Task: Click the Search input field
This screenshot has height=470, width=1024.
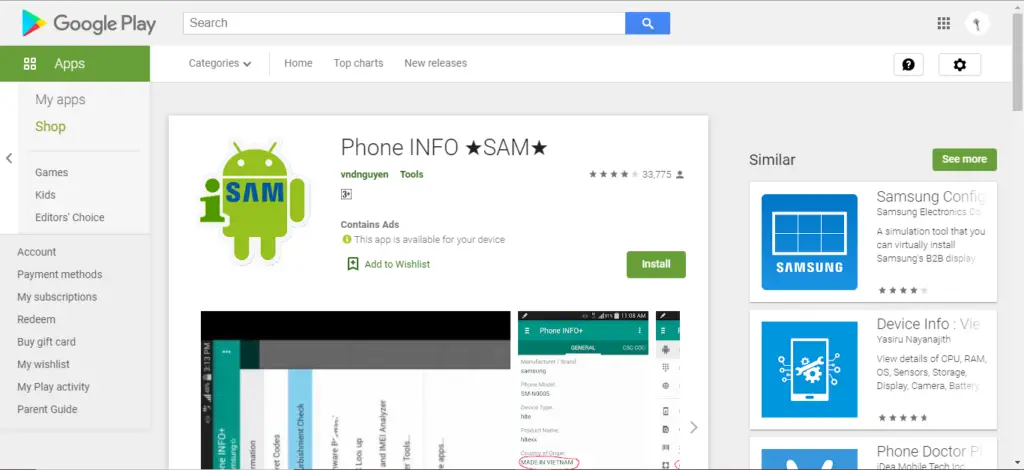Action: (404, 23)
